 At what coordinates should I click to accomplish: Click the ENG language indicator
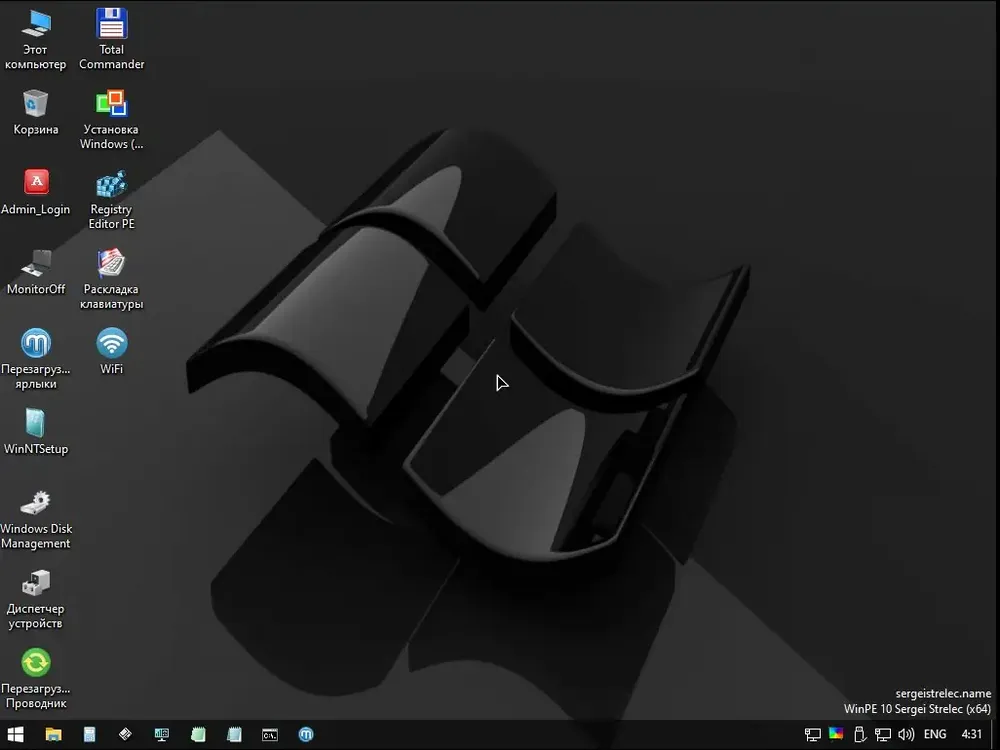click(935, 735)
